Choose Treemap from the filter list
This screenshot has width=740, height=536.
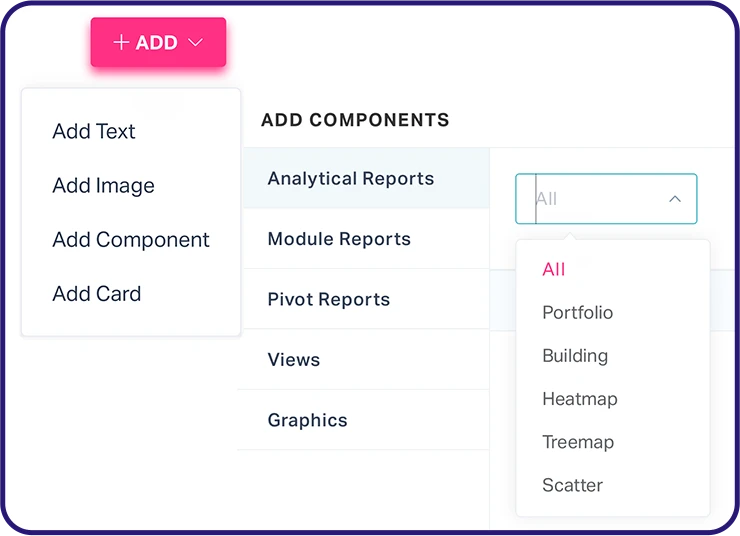tap(578, 442)
